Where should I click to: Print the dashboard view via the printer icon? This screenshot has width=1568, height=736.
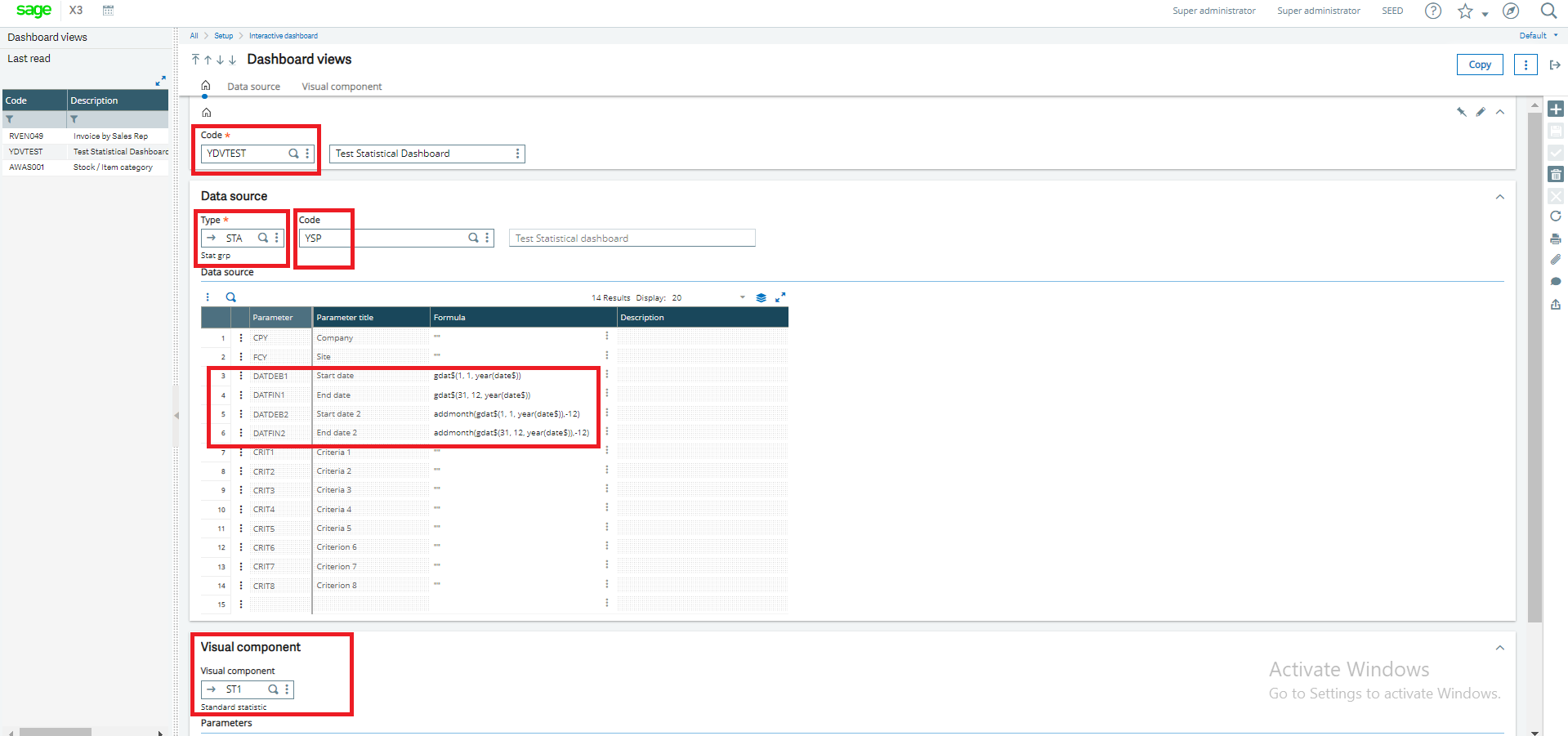1556,239
